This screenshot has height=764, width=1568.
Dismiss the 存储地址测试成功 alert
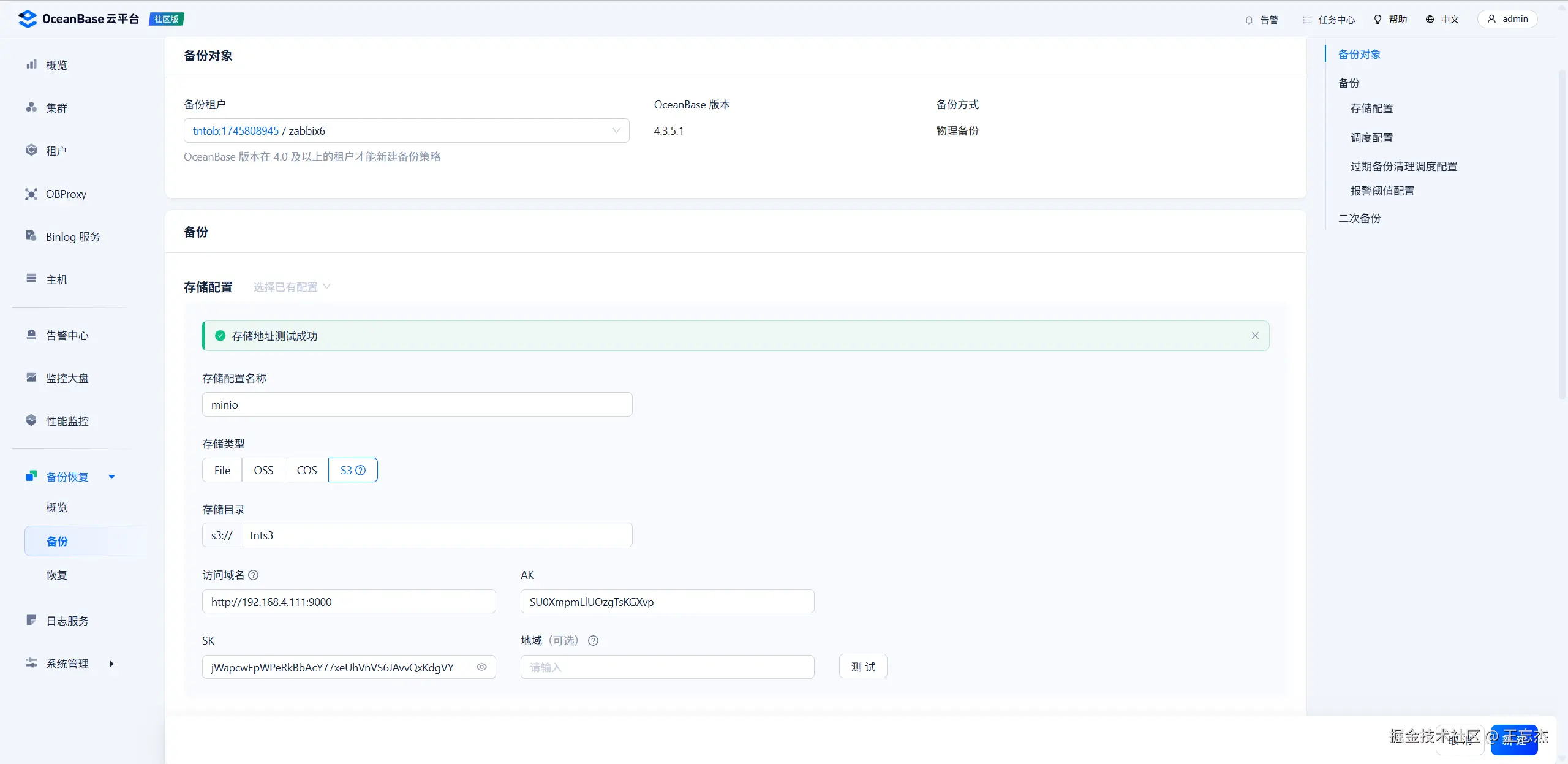(x=1255, y=336)
